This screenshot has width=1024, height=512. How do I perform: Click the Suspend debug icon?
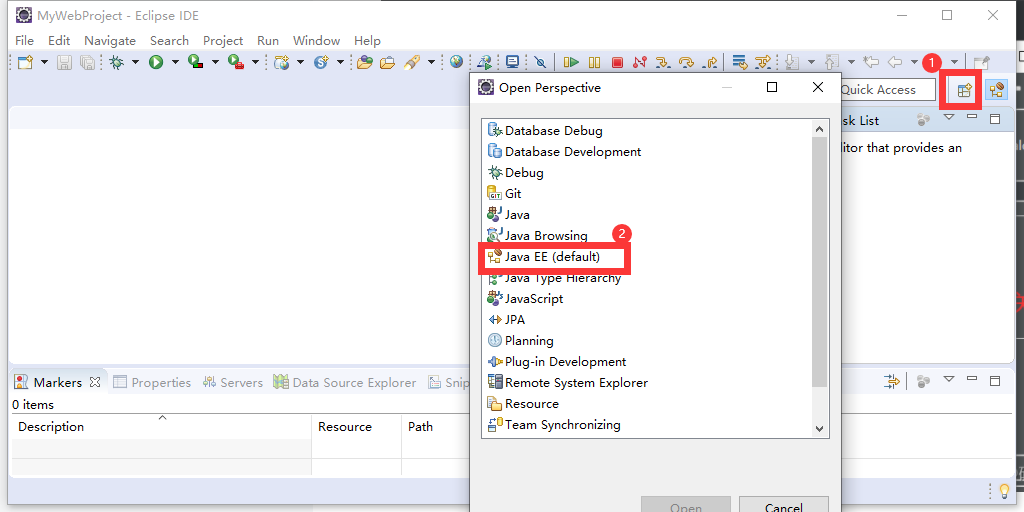tap(594, 62)
